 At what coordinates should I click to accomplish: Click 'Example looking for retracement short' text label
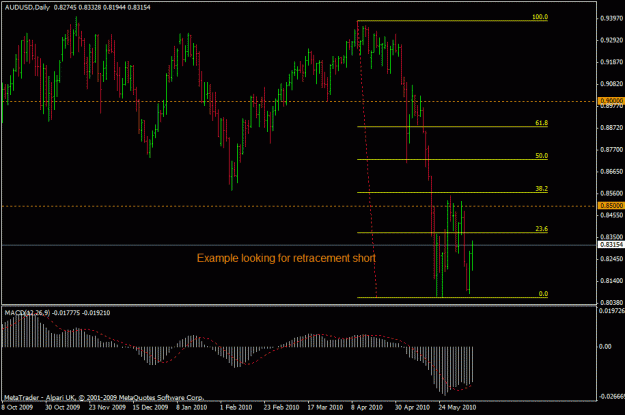click(286, 258)
